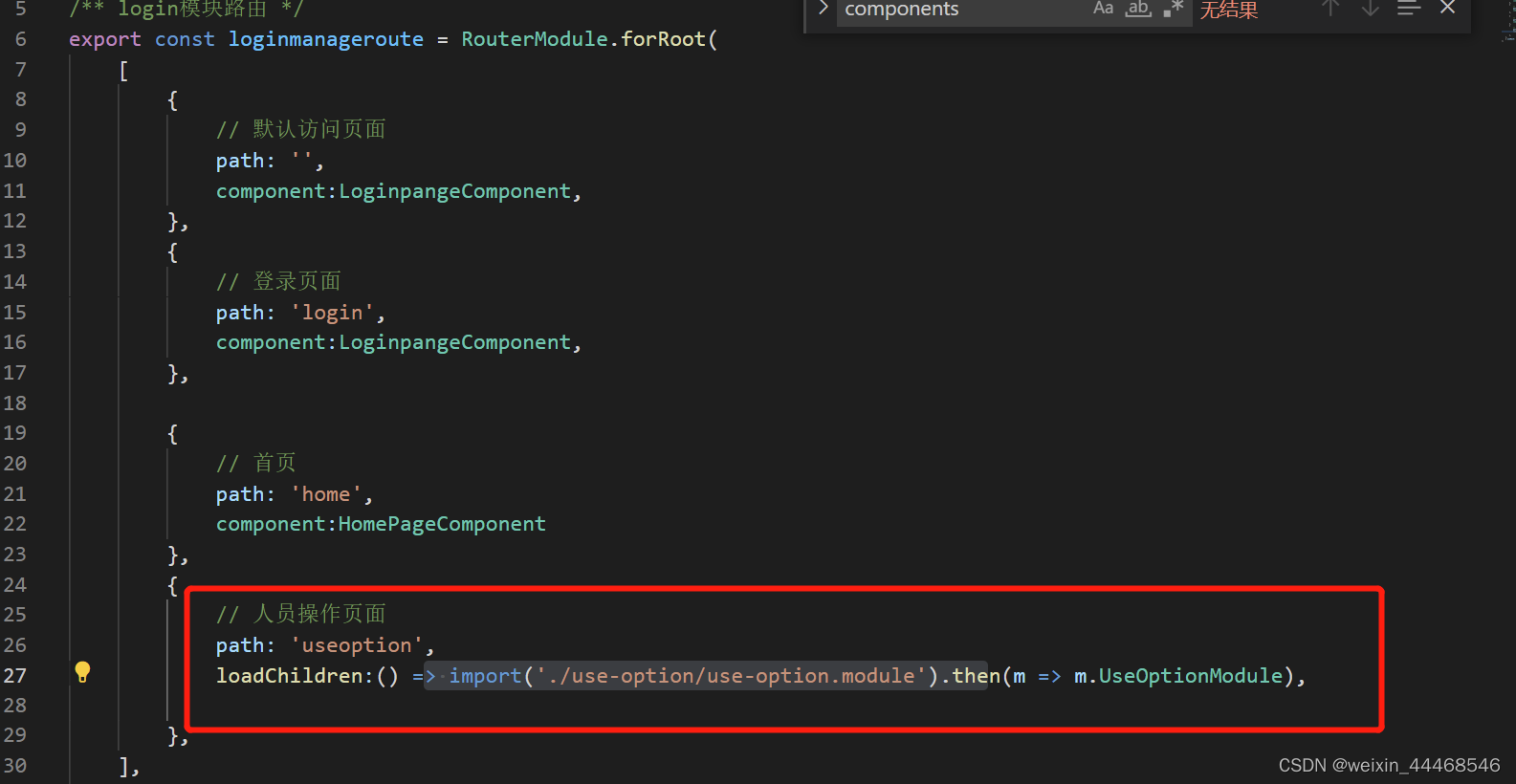Click the 'then' method on line 27
The height and width of the screenshot is (784, 1516).
click(x=976, y=676)
